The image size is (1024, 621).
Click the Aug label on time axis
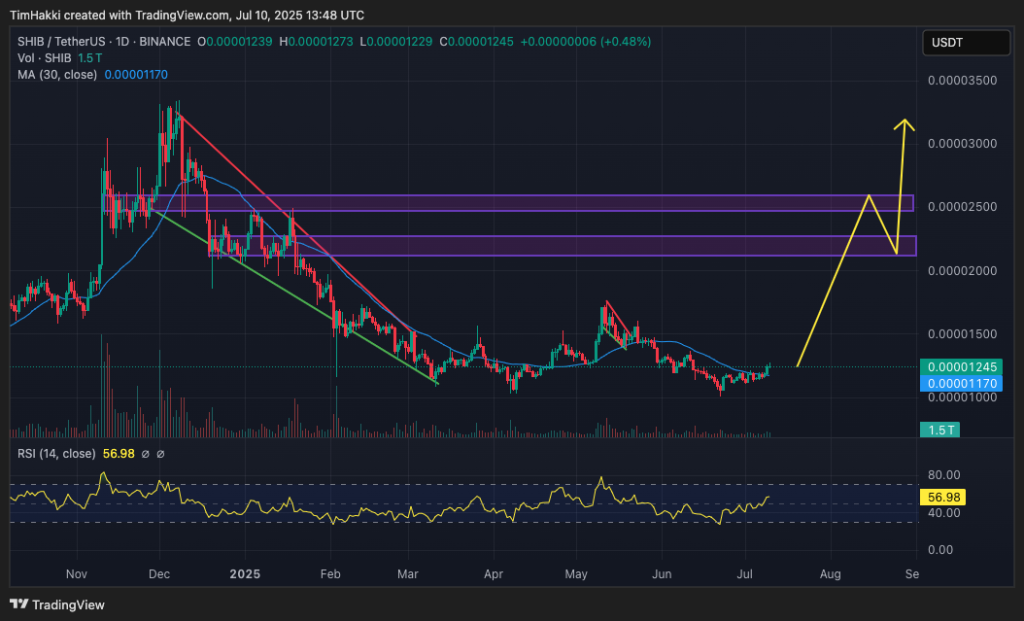(830, 574)
